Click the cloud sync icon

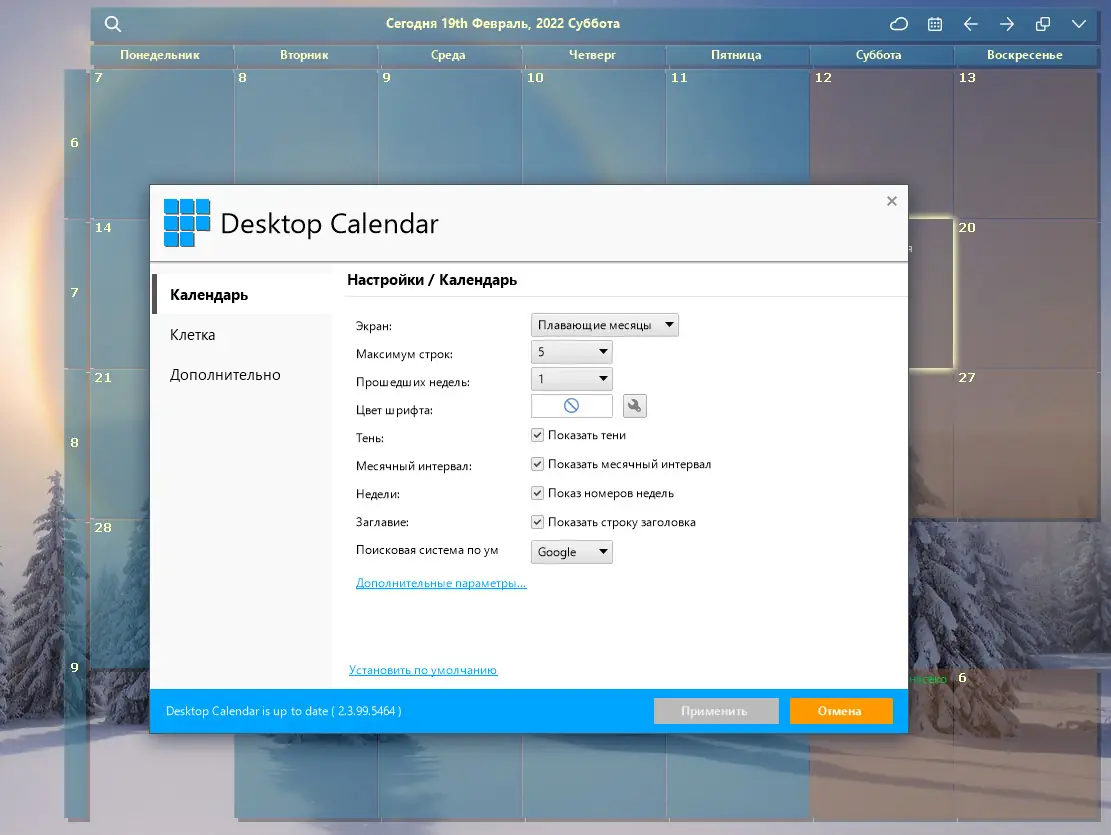click(x=898, y=24)
